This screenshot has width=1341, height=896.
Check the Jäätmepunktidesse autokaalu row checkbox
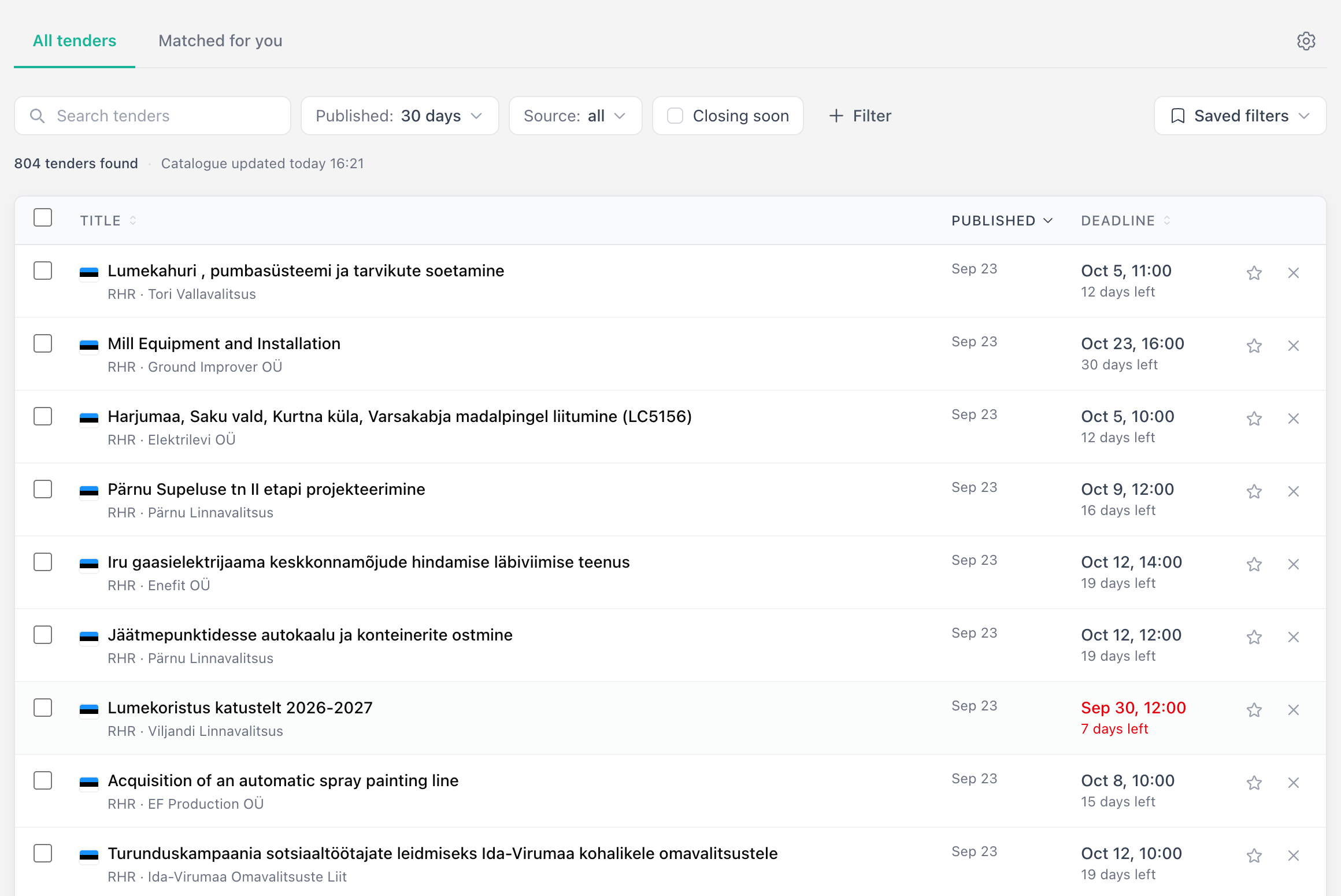[x=43, y=635]
